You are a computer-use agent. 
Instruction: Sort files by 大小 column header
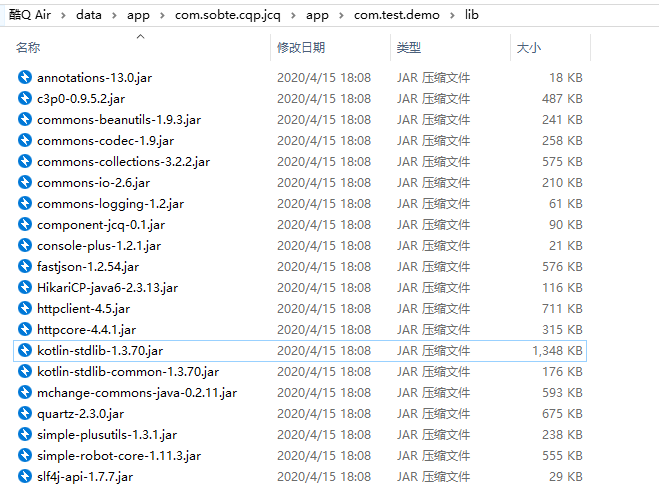tap(529, 48)
